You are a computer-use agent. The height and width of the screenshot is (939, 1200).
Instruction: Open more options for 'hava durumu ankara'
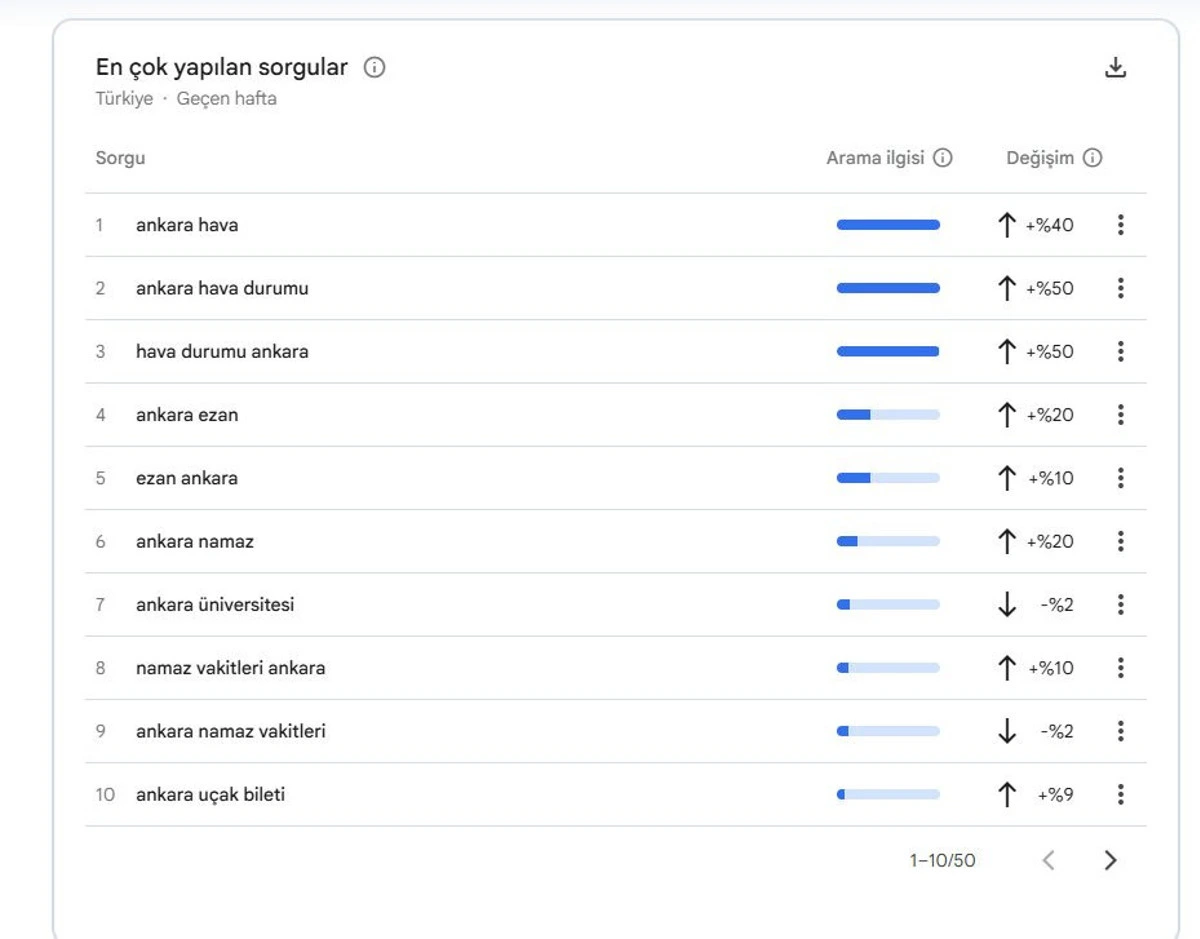tap(1120, 351)
